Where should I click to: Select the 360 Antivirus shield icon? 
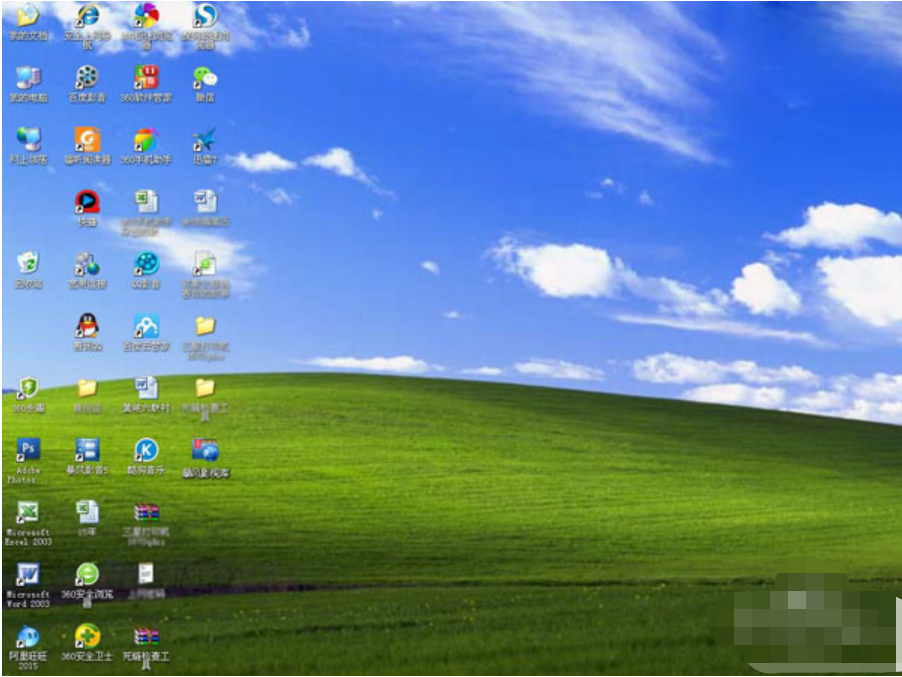point(28,388)
